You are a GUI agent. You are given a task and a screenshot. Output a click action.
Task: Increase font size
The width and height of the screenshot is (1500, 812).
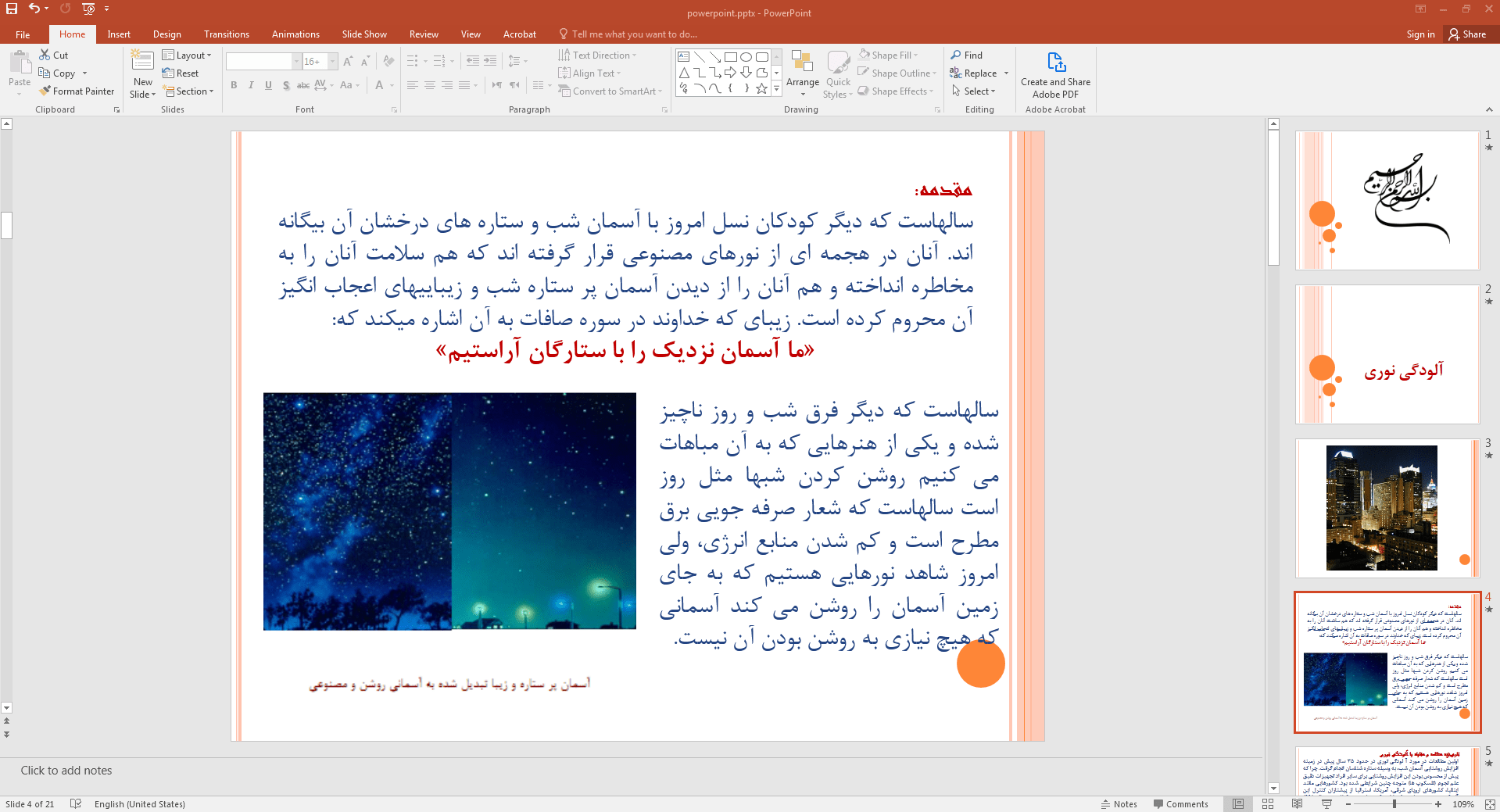pyautogui.click(x=348, y=61)
